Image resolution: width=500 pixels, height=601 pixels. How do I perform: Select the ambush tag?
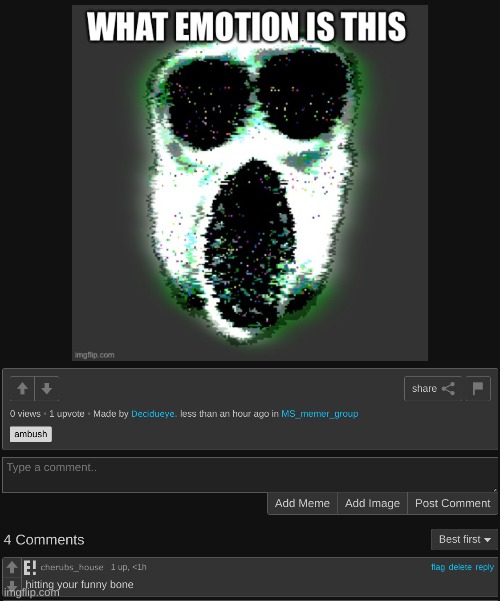31,434
